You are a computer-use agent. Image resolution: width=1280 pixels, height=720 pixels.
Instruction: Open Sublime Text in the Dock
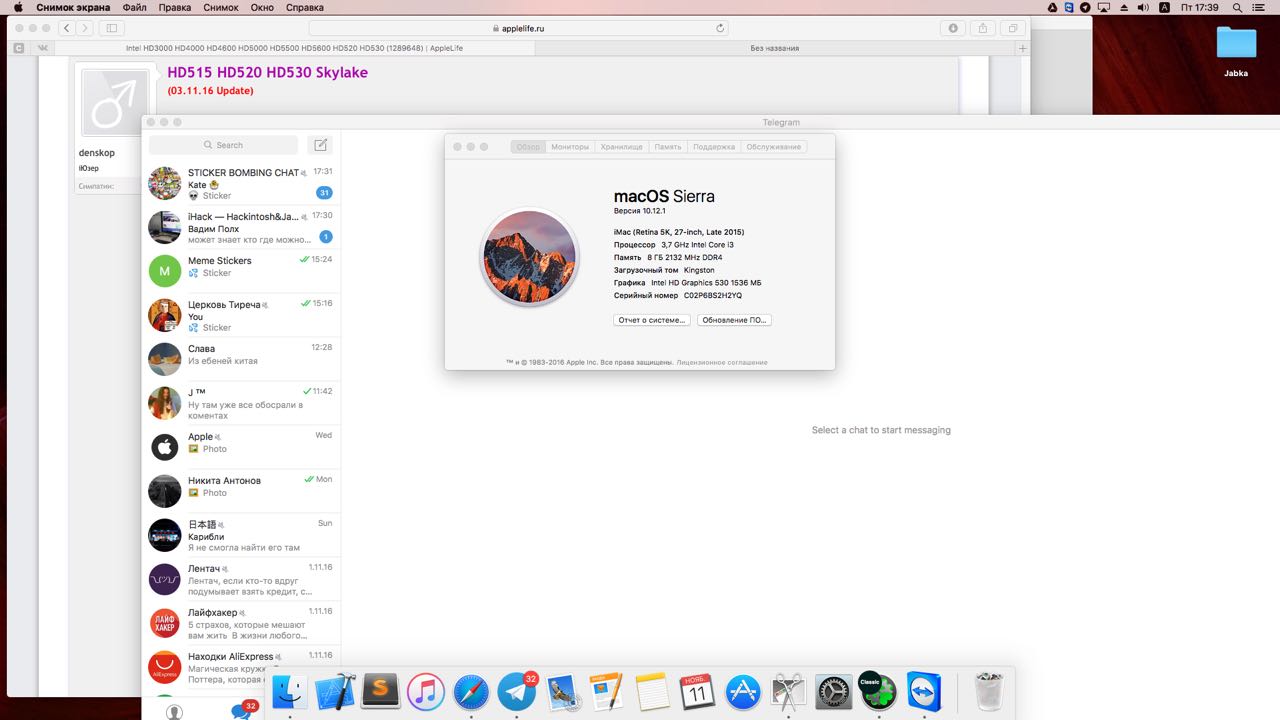(x=381, y=690)
